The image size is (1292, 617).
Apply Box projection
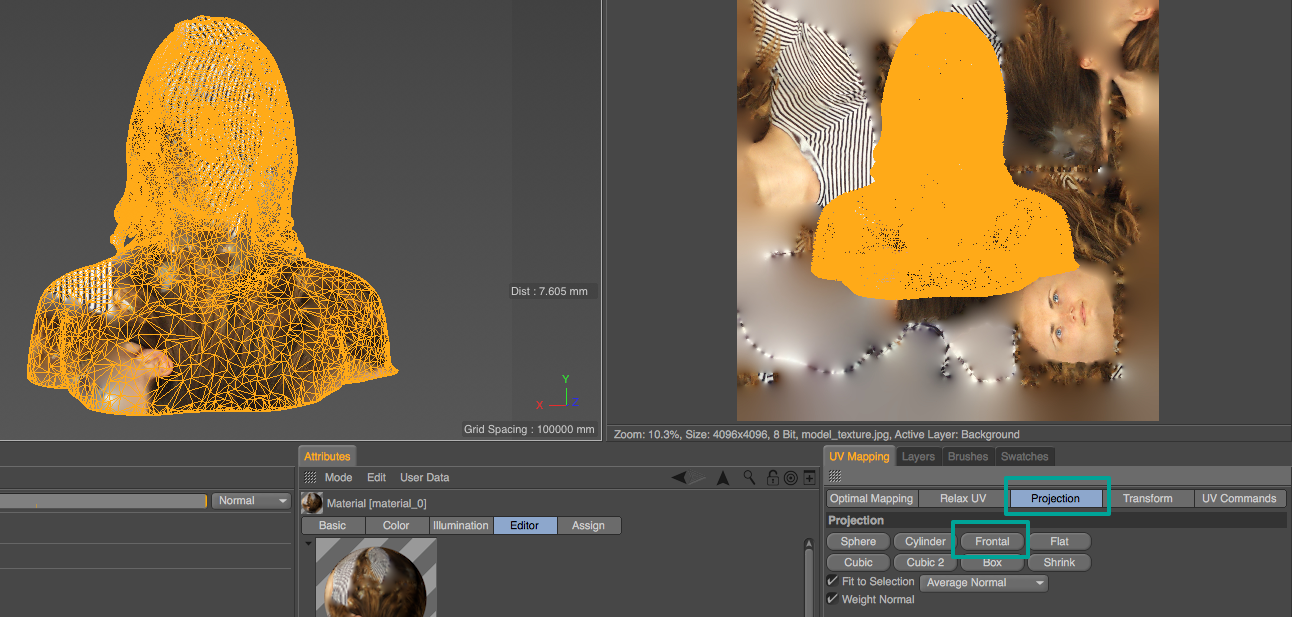point(992,562)
